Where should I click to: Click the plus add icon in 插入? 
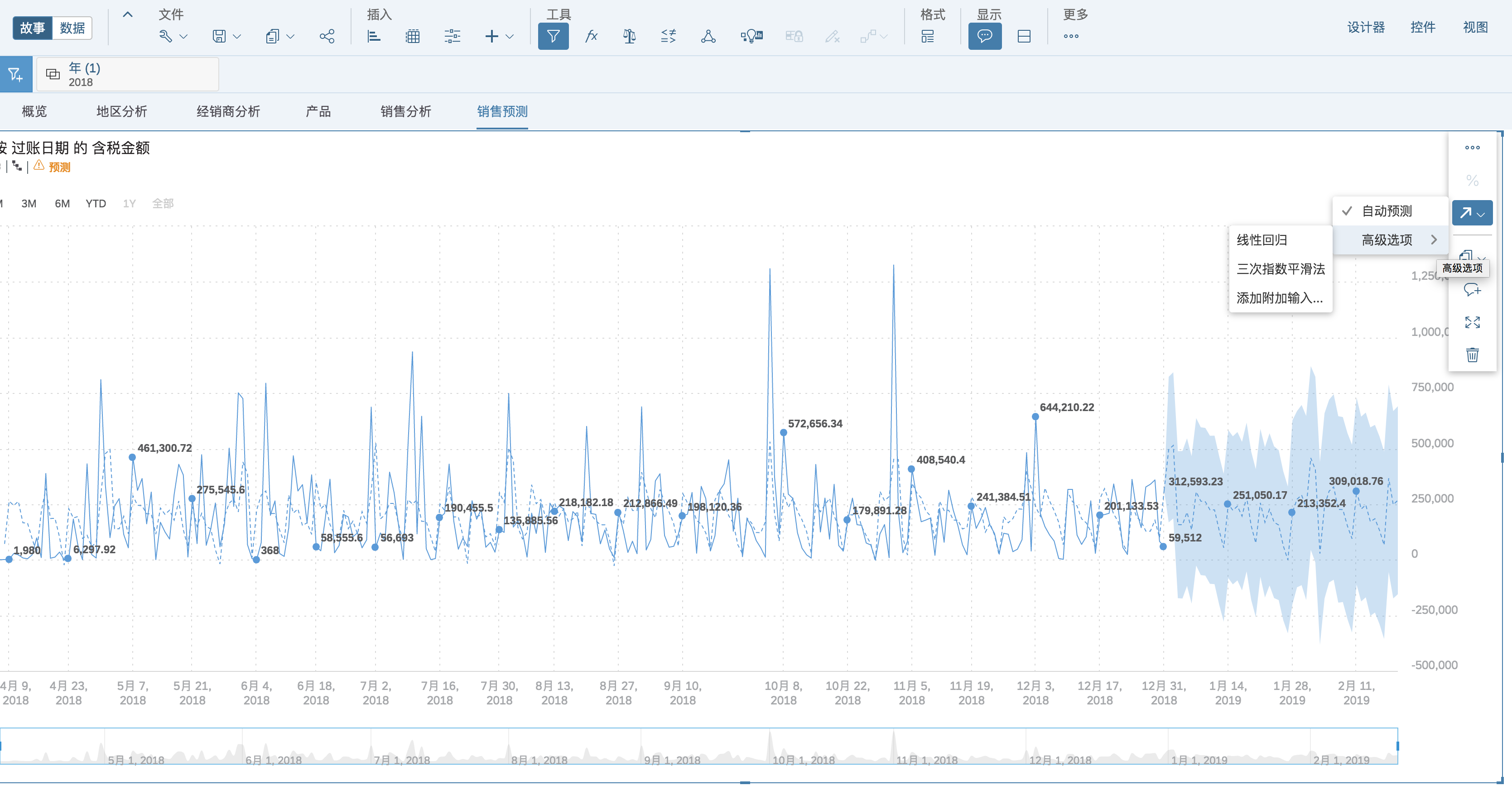point(492,36)
